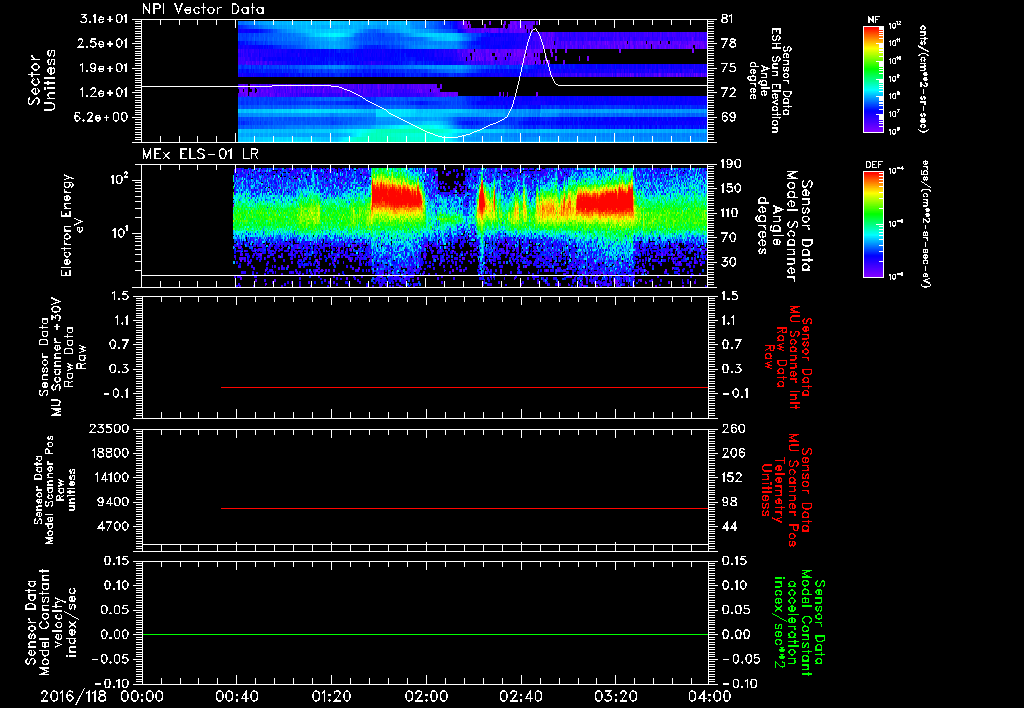Click the 150 scanner angle tick

click(x=732, y=188)
